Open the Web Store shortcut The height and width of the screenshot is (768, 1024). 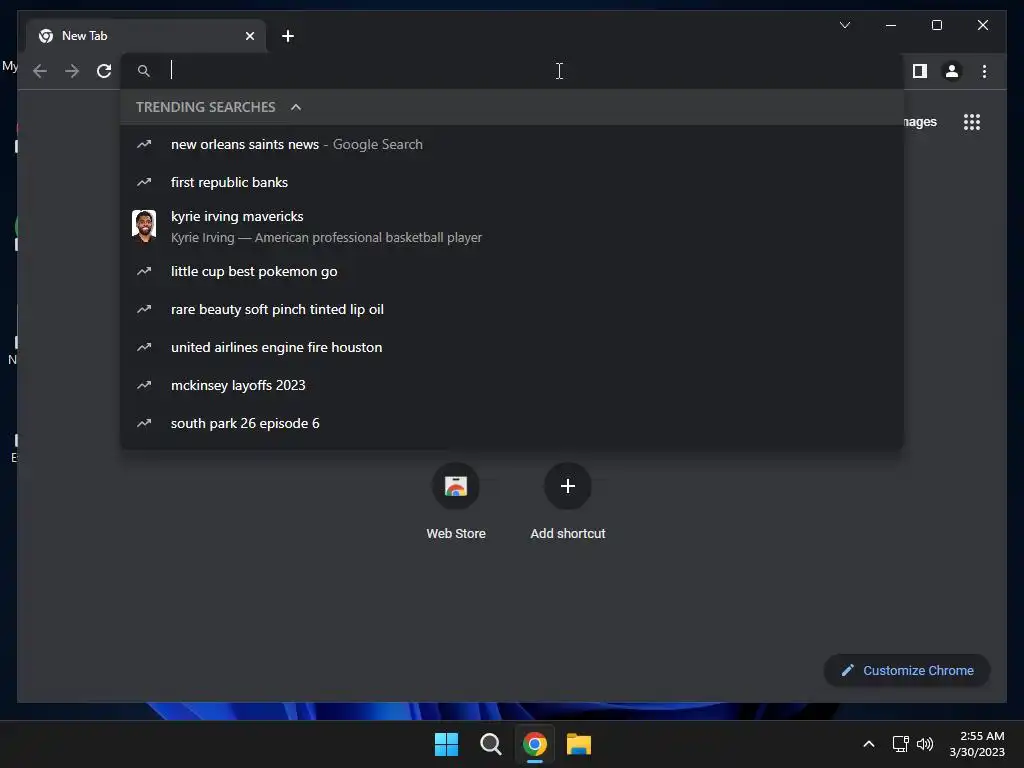coord(456,501)
